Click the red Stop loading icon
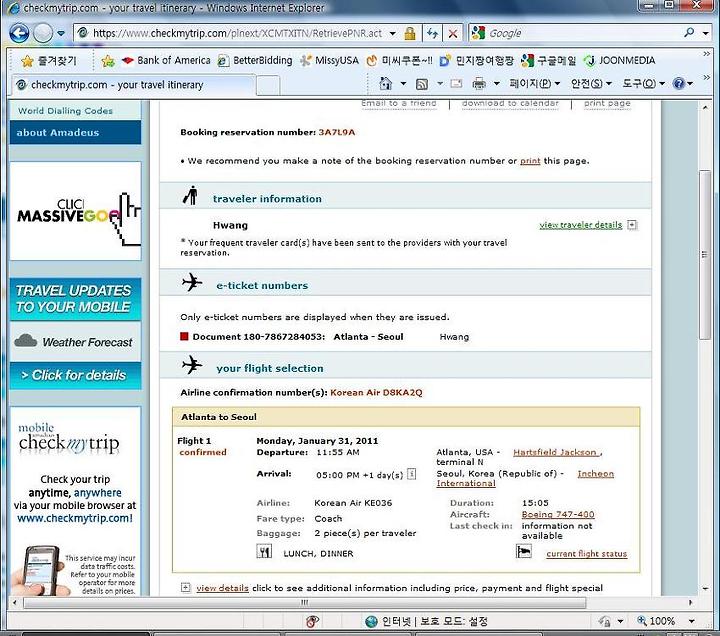 coord(453,34)
